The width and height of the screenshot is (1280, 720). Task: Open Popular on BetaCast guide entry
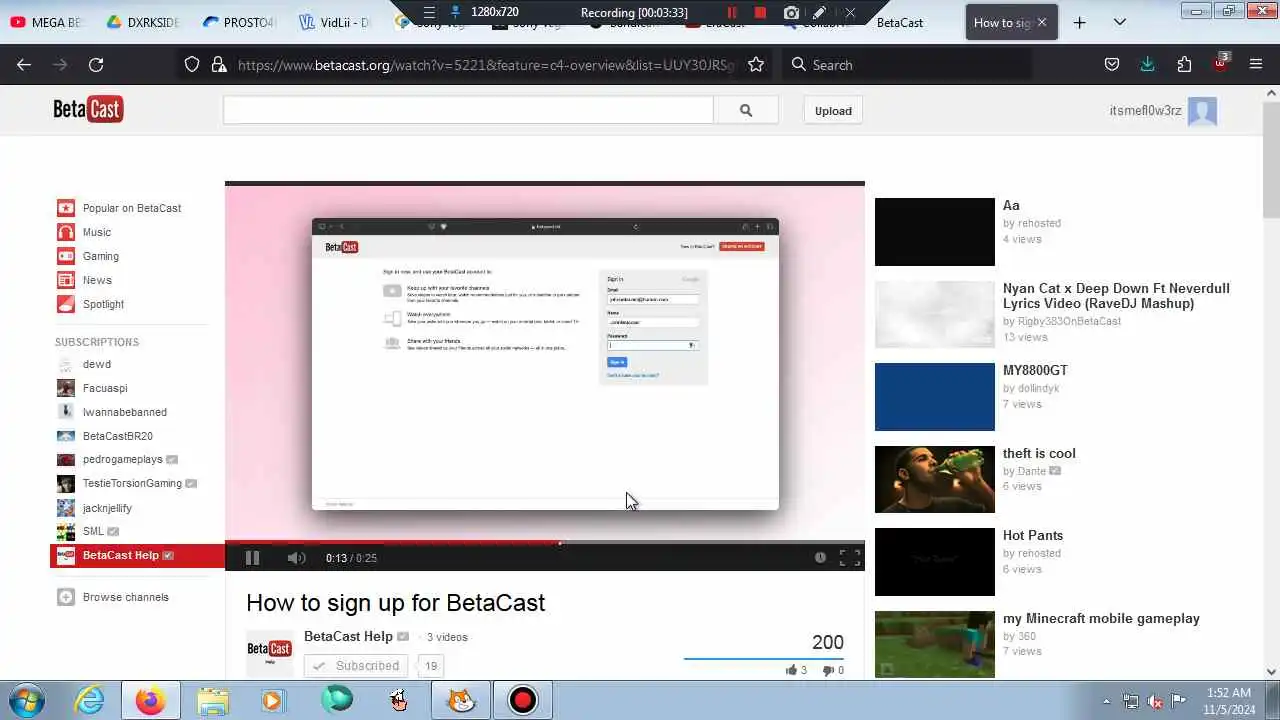click(x=132, y=208)
